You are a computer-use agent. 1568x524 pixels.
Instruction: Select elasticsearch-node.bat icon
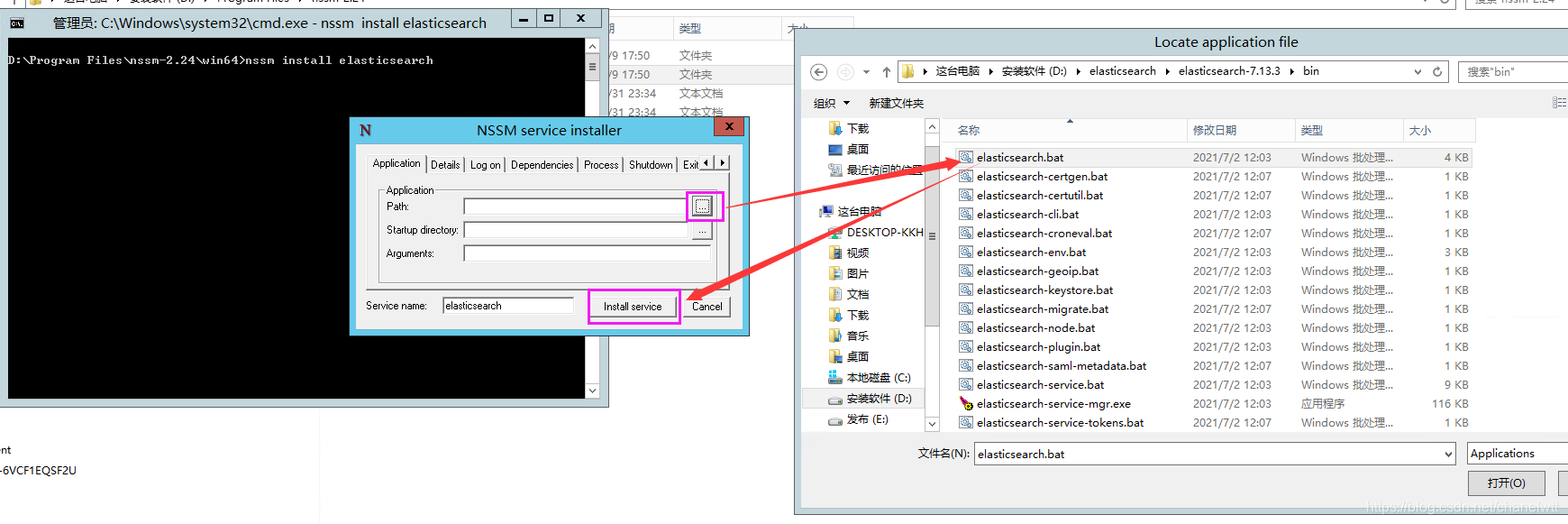tap(965, 327)
